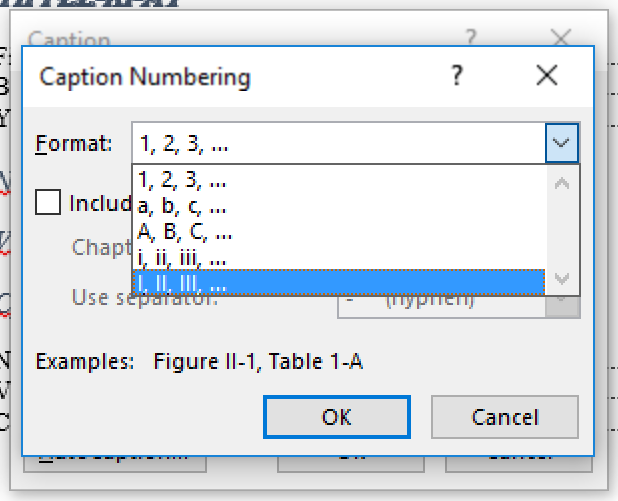This screenshot has height=501, width=618.
Task: Click the help question mark in Caption Numbering
Action: (x=456, y=76)
